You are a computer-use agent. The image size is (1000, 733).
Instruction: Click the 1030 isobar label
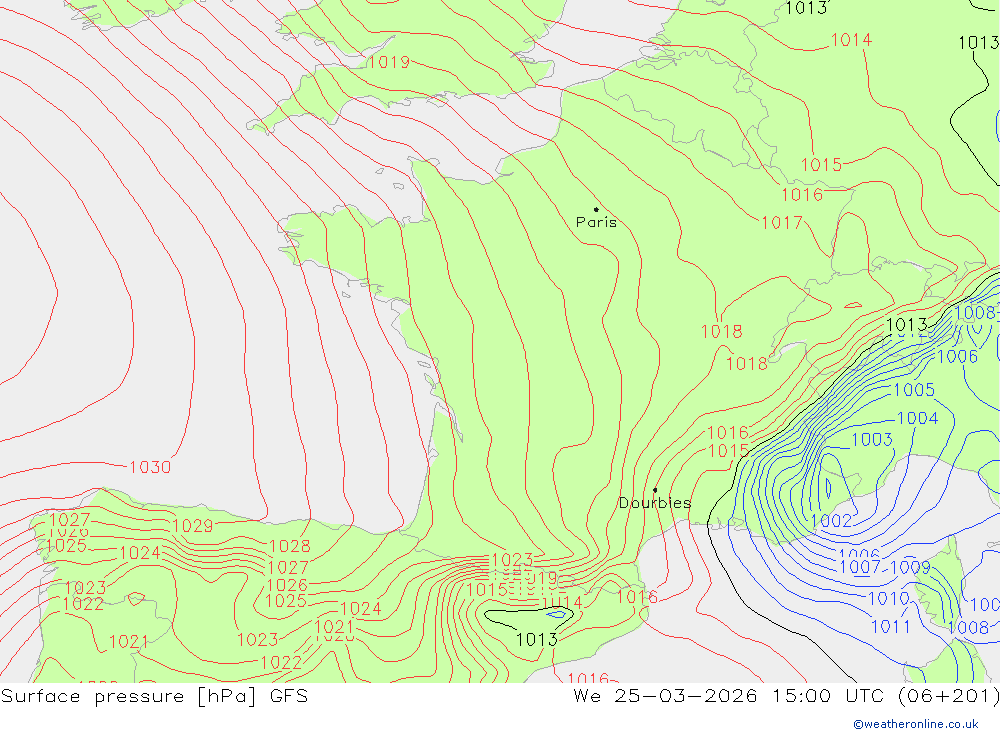pyautogui.click(x=150, y=467)
